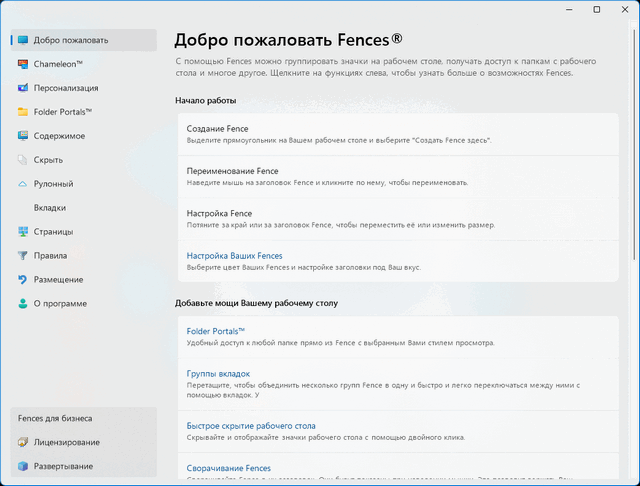Open the Правила section
This screenshot has height=486, width=640.
(x=84, y=255)
